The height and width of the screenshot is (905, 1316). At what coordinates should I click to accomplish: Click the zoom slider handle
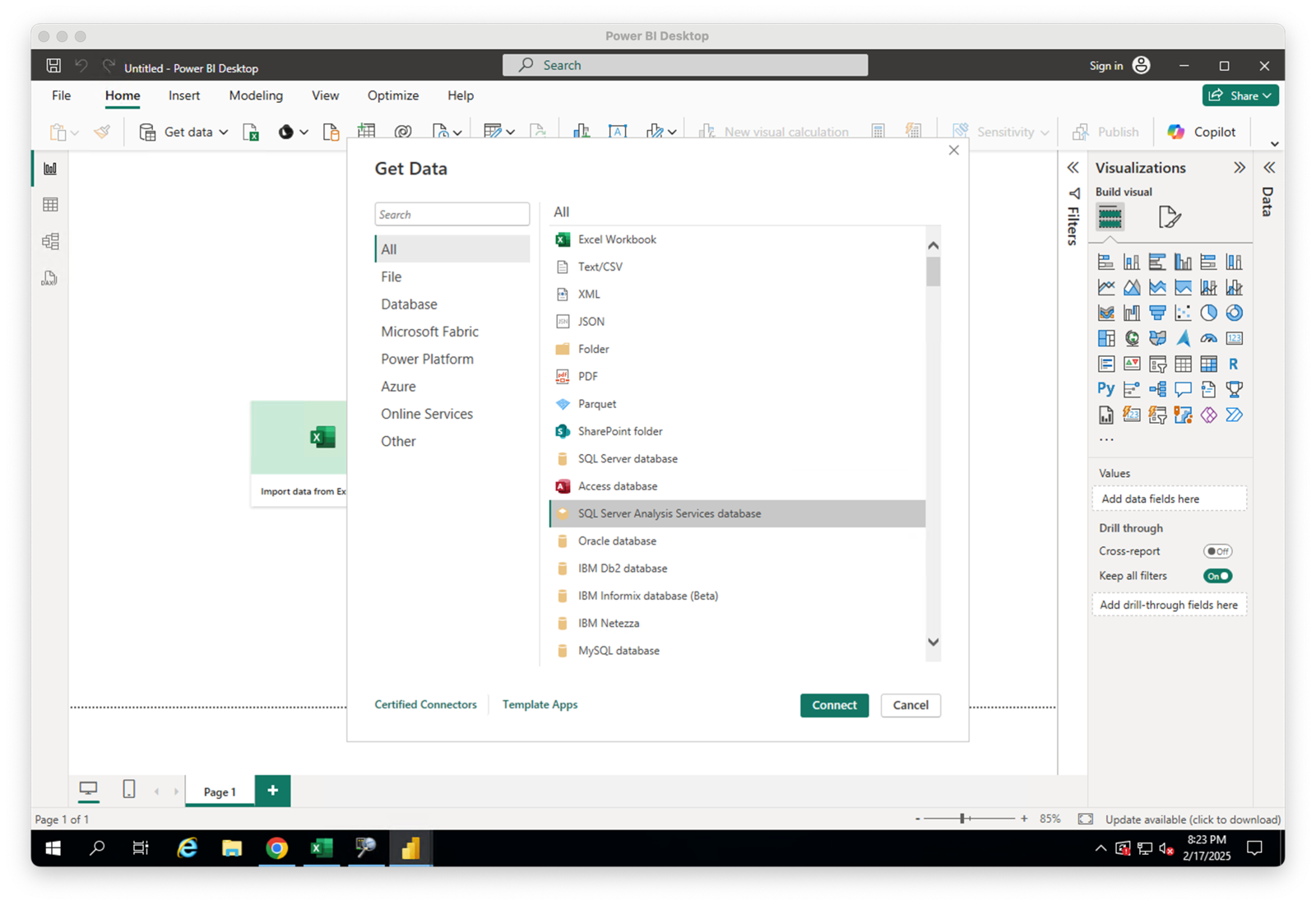coord(962,819)
